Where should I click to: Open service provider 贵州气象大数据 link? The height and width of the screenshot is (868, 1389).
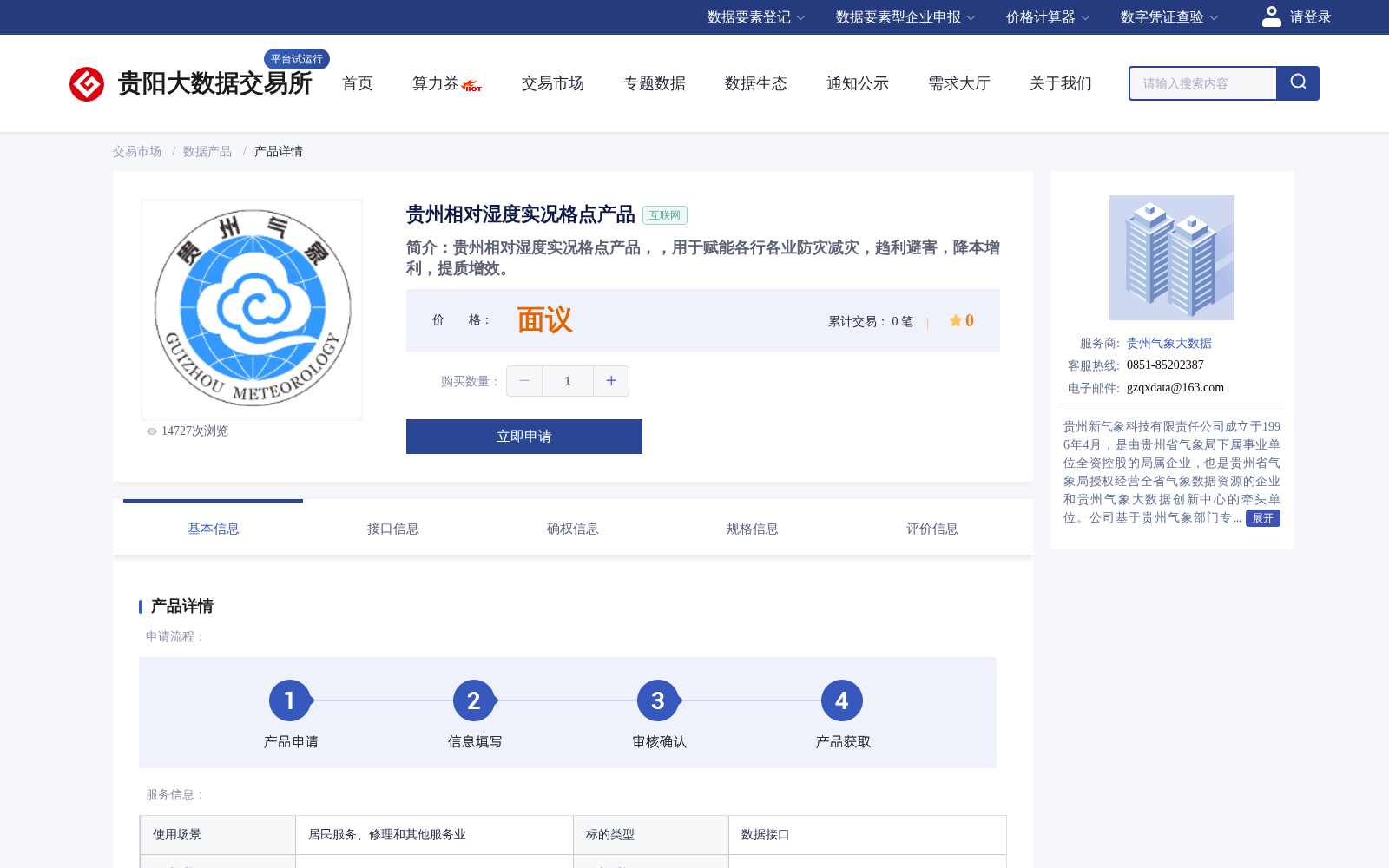point(1169,343)
